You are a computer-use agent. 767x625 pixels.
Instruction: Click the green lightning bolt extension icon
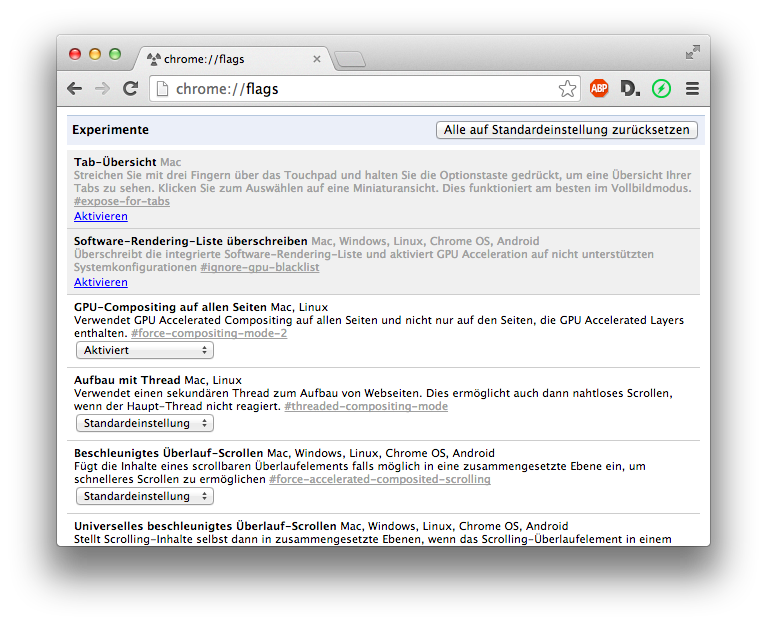[x=661, y=89]
